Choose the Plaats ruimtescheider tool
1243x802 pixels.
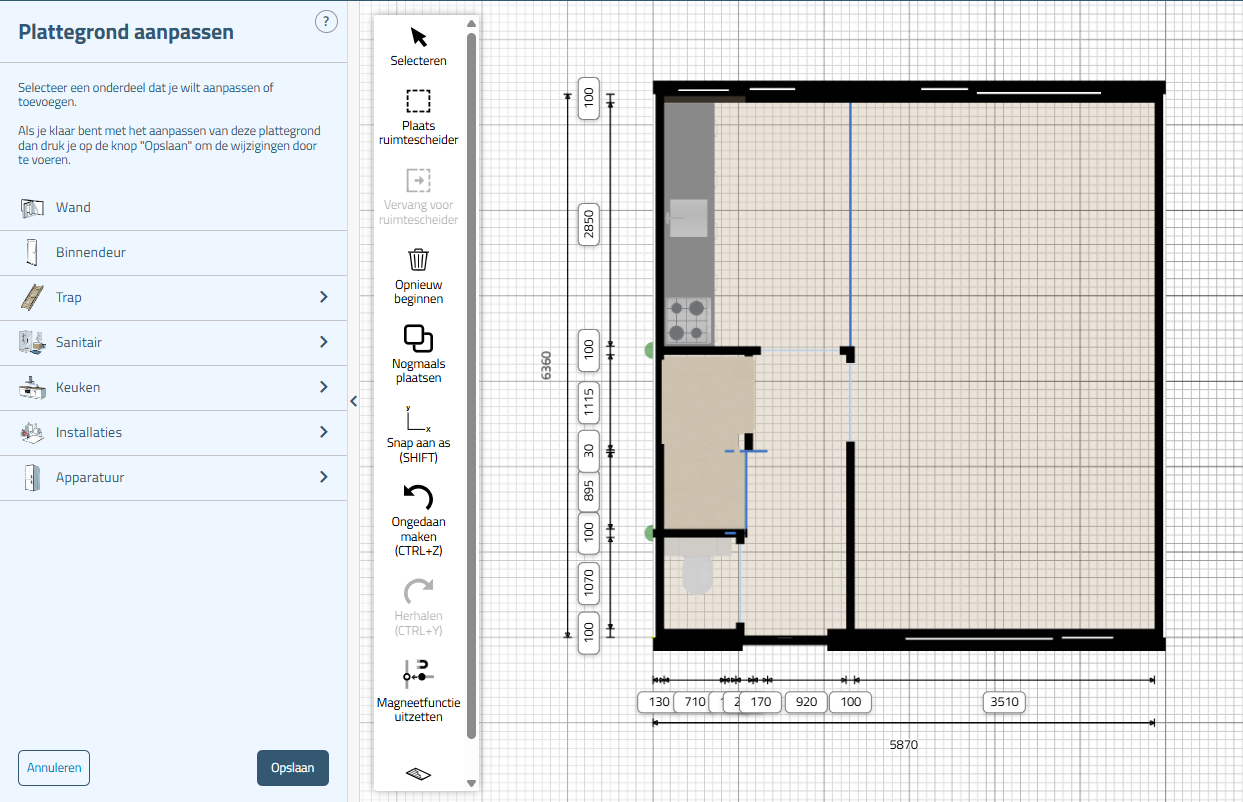418,102
